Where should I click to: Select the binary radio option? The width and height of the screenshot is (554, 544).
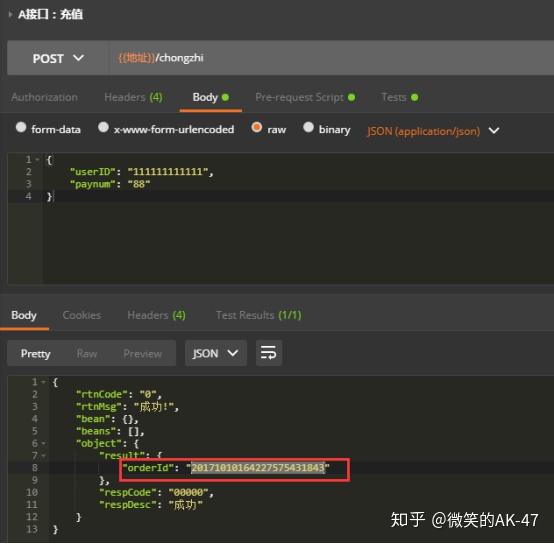pyautogui.click(x=308, y=127)
